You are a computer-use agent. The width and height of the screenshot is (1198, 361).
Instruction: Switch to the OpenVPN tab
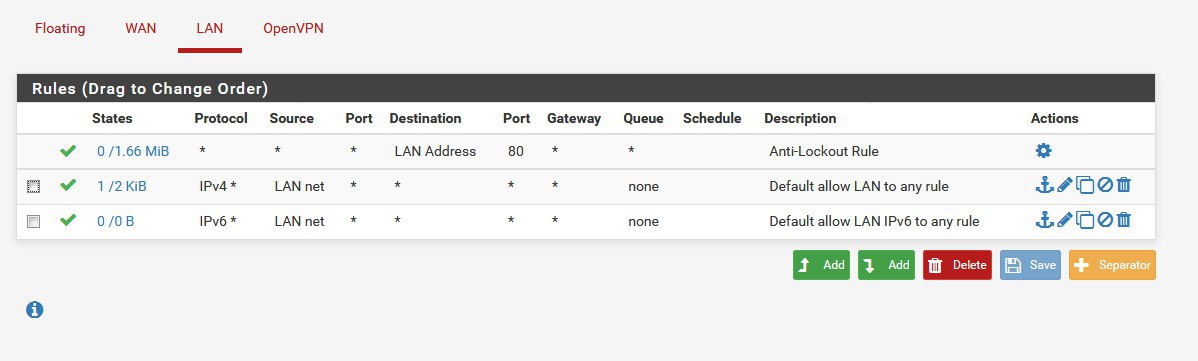pyautogui.click(x=293, y=28)
